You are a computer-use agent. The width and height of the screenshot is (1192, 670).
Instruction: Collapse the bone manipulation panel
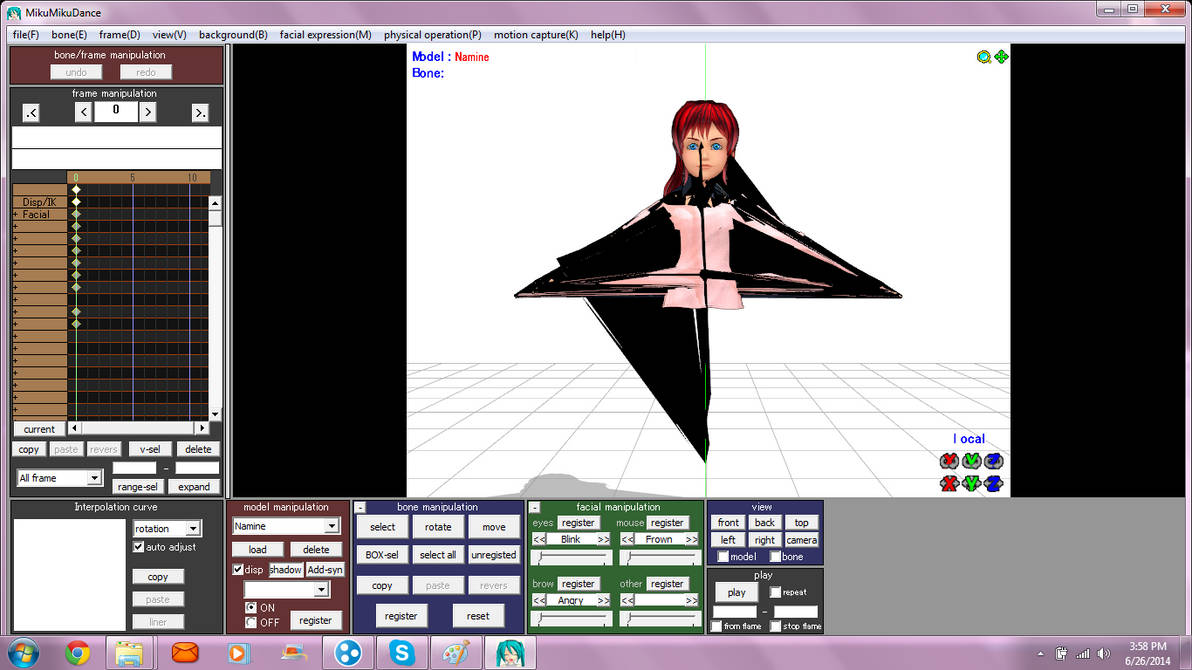[360, 507]
